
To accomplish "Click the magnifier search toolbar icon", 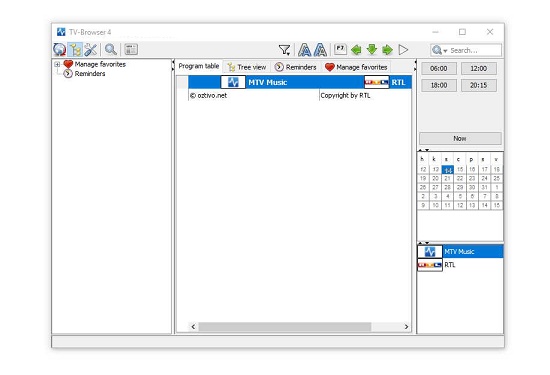I will pyautogui.click(x=111, y=49).
